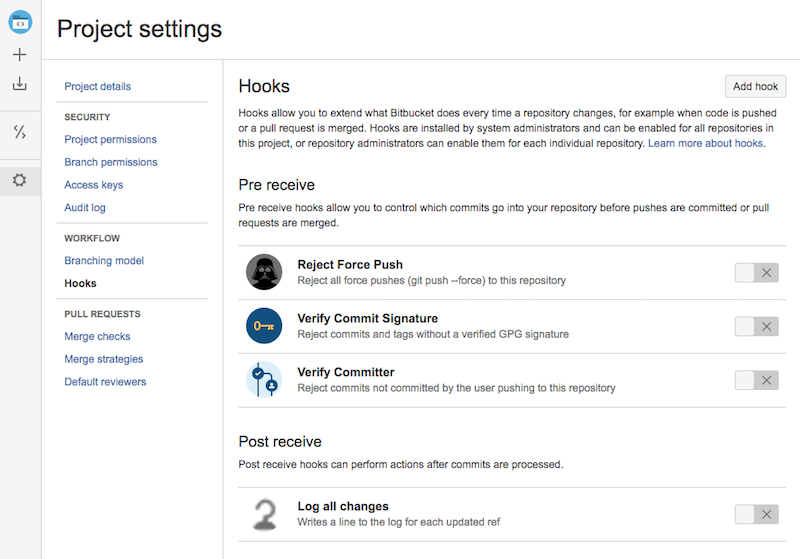This screenshot has width=800, height=559.
Task: Click the WORKFLOW section label
Action: [x=92, y=238]
